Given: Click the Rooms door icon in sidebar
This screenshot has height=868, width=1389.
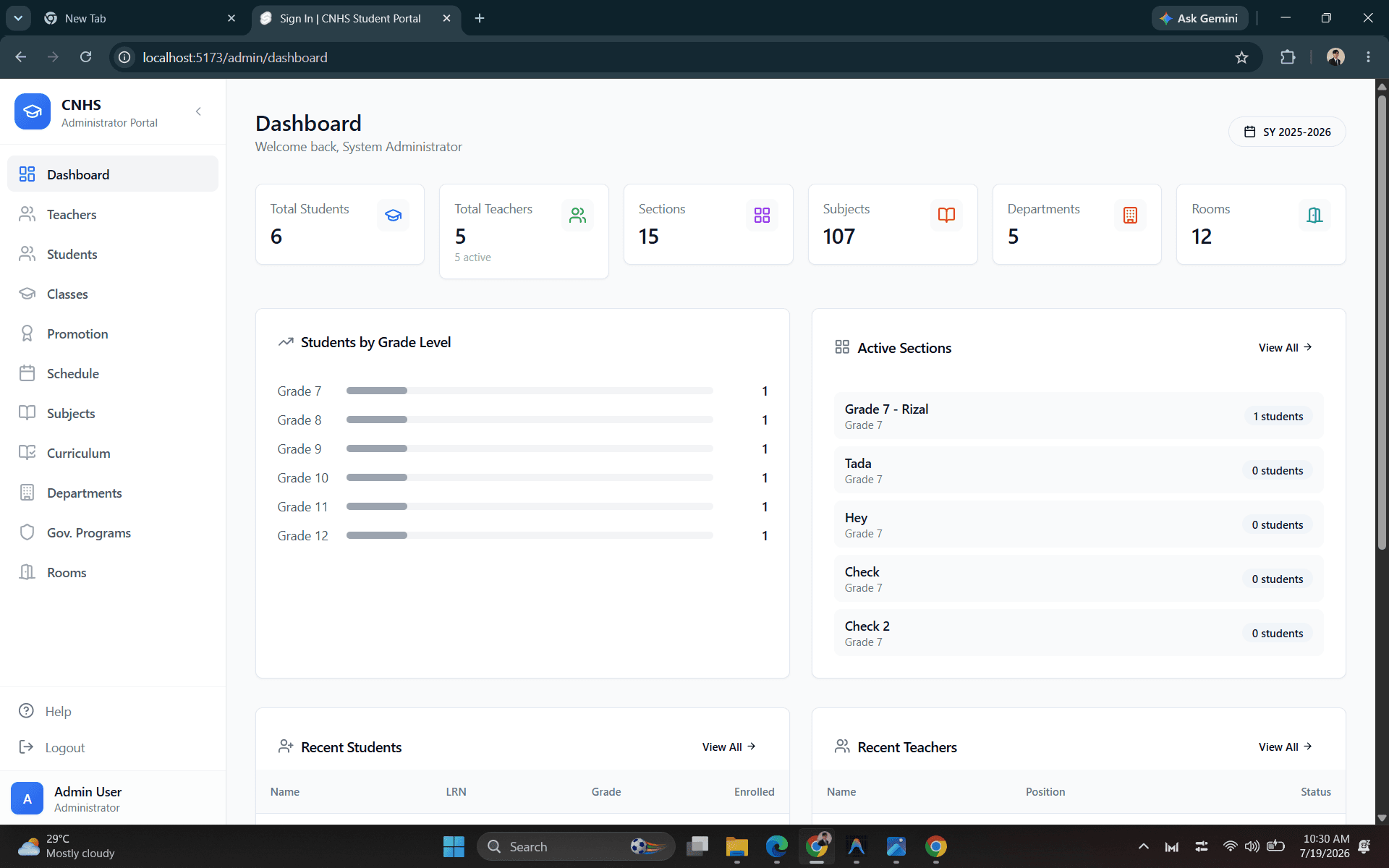Looking at the screenshot, I should (27, 572).
